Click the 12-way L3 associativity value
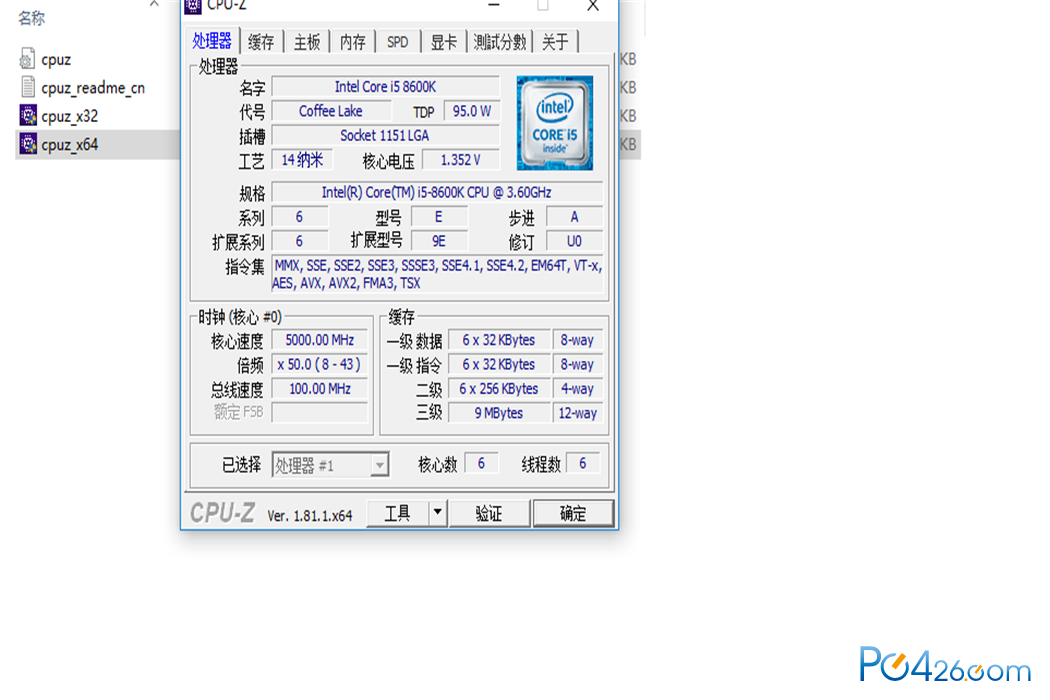This screenshot has height=700, width=1050. coord(577,413)
